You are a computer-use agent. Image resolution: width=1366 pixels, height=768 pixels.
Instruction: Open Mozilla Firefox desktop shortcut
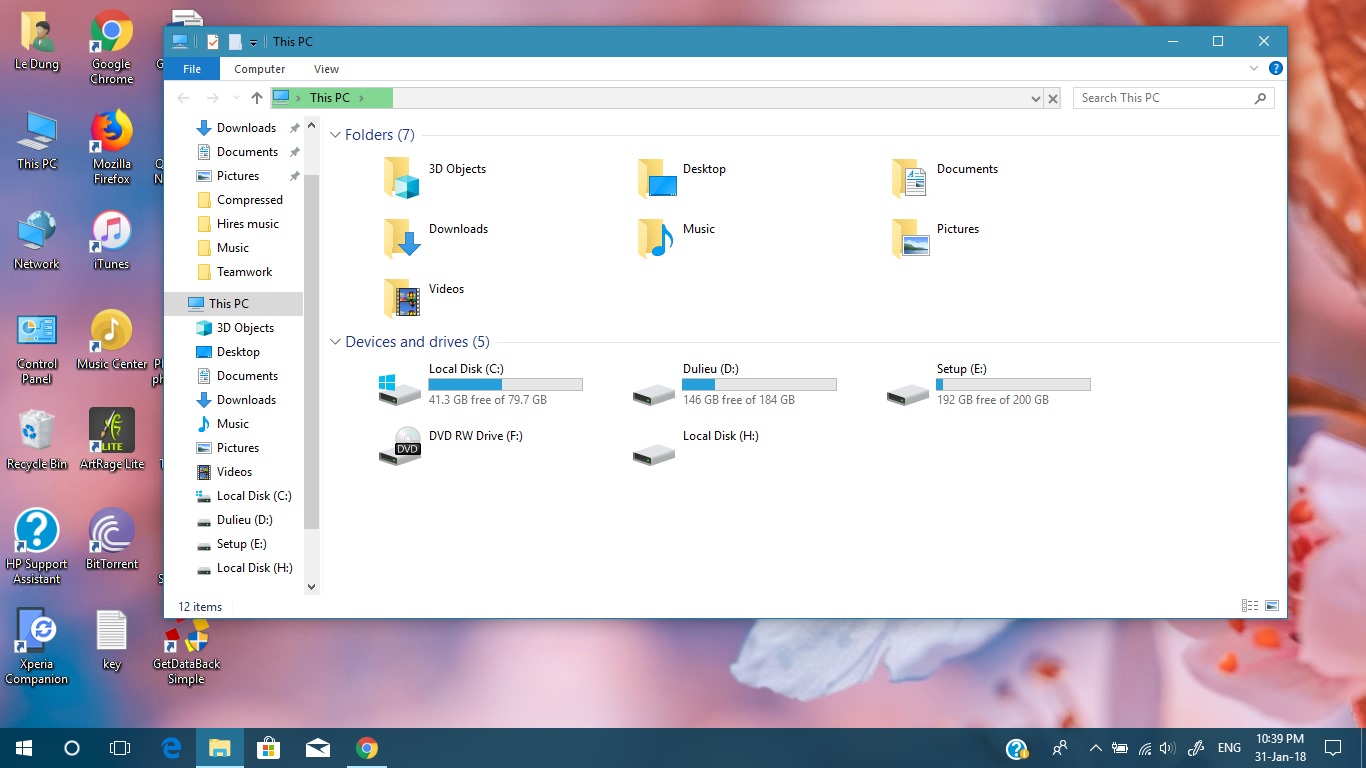tap(111, 147)
